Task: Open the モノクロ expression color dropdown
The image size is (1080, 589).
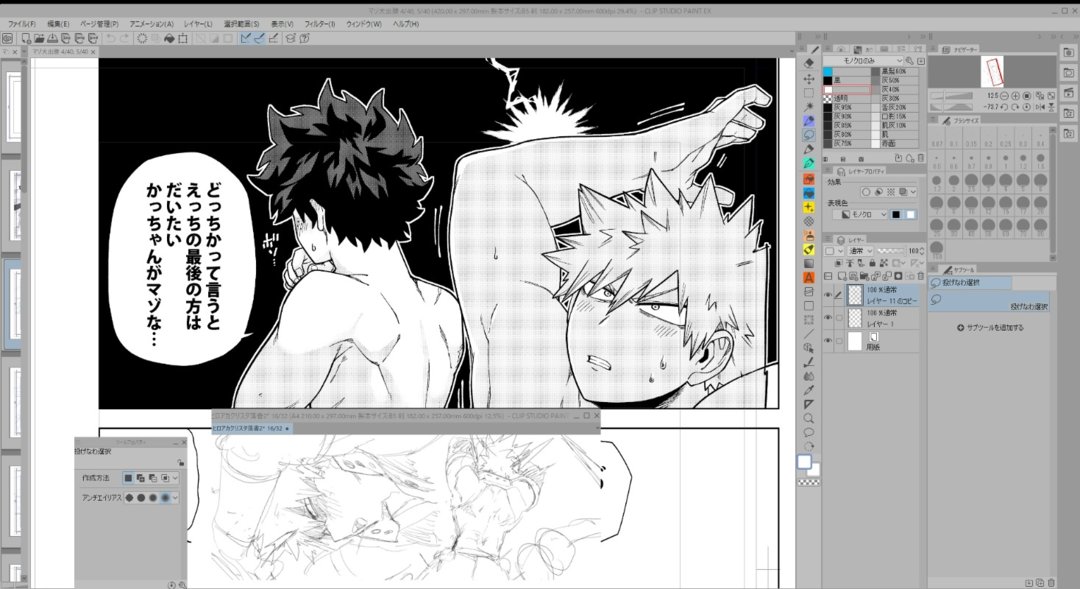Action: point(860,215)
